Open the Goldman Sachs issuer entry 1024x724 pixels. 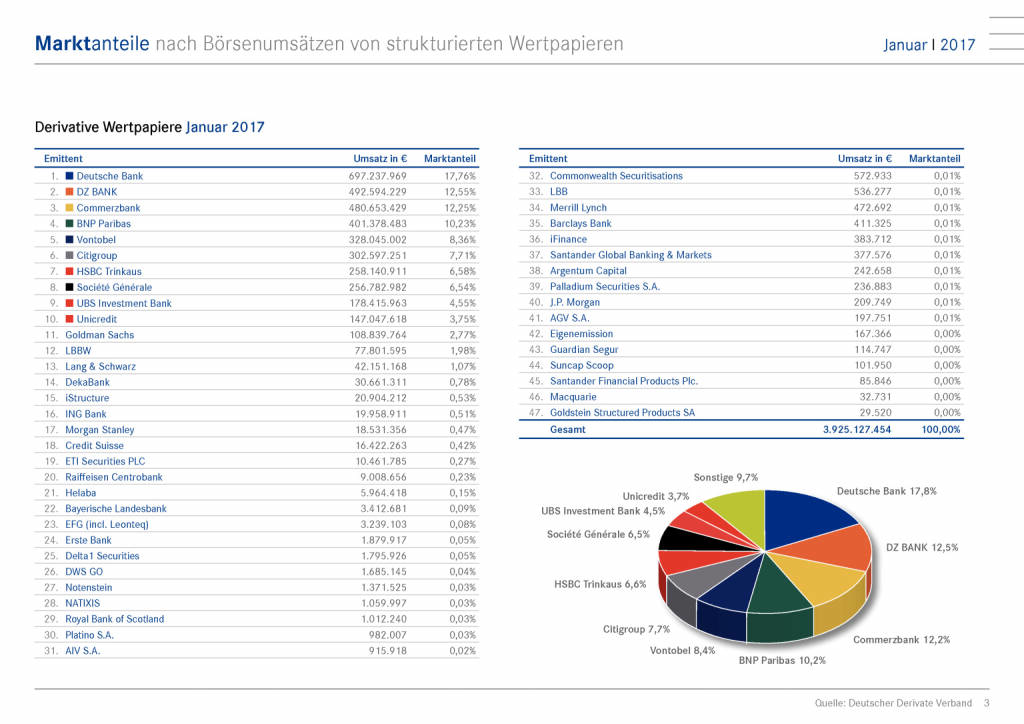pos(99,335)
